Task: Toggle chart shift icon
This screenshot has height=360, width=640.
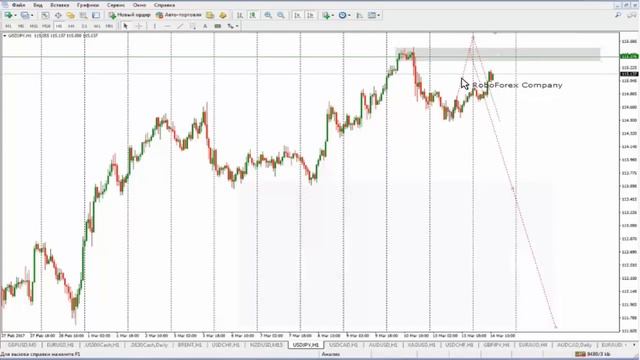Action: click(310, 15)
